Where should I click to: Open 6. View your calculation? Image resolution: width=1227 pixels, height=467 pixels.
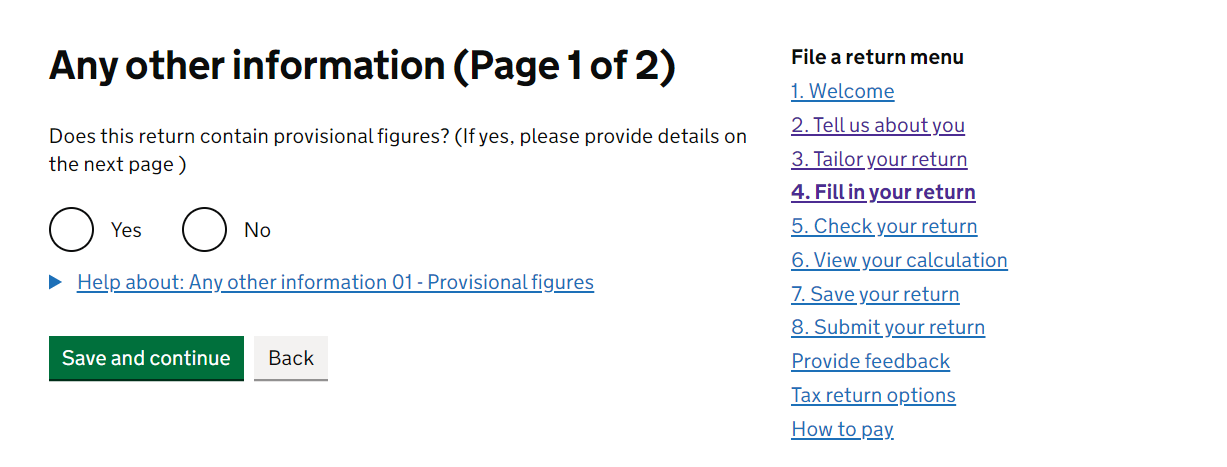[899, 260]
